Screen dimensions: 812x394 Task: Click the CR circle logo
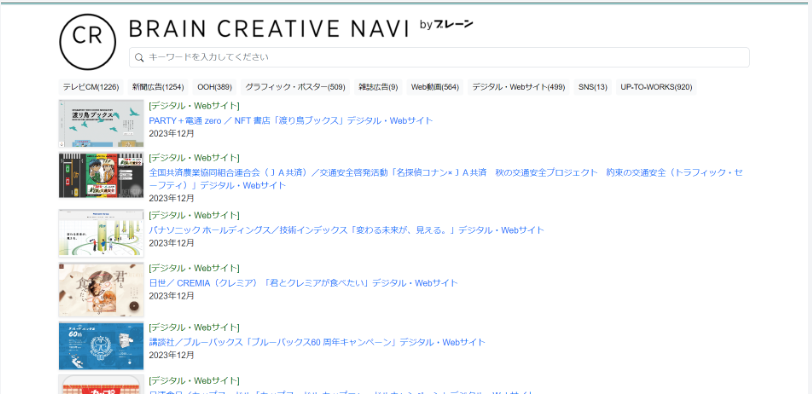pos(88,41)
